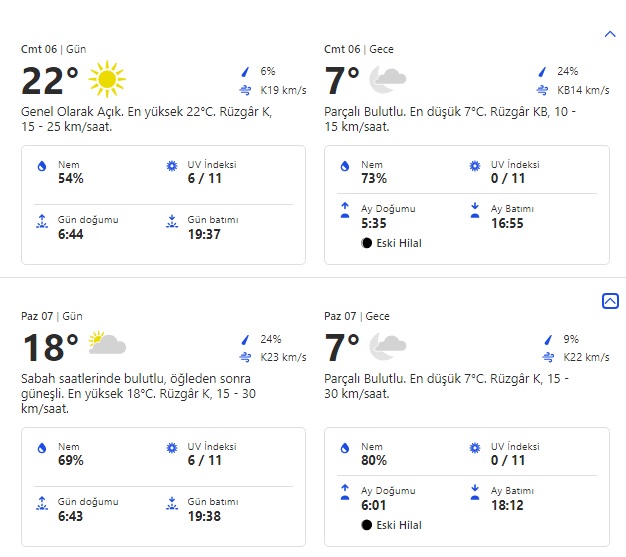Click the UV index icon in Cmt 06 Gün
Viewport: 626px width, 557px height.
tap(172, 166)
